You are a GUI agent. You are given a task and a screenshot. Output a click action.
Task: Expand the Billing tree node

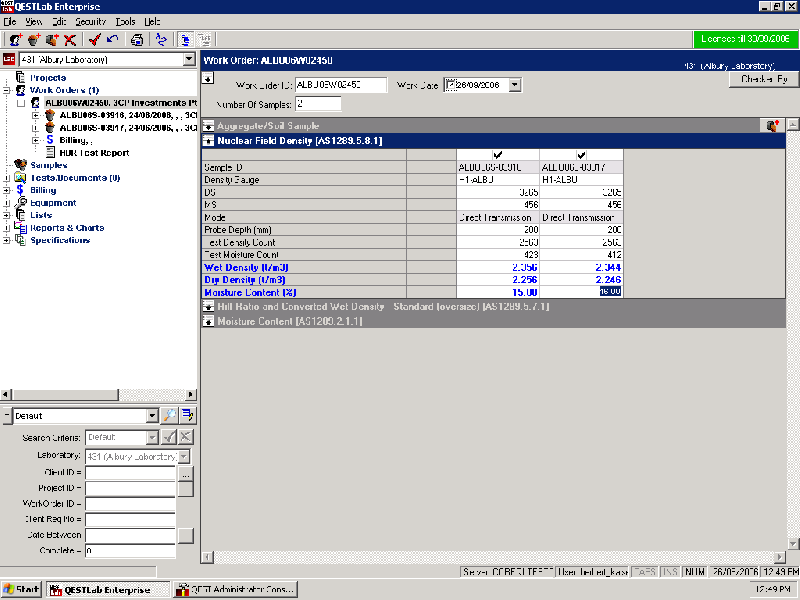[8, 190]
